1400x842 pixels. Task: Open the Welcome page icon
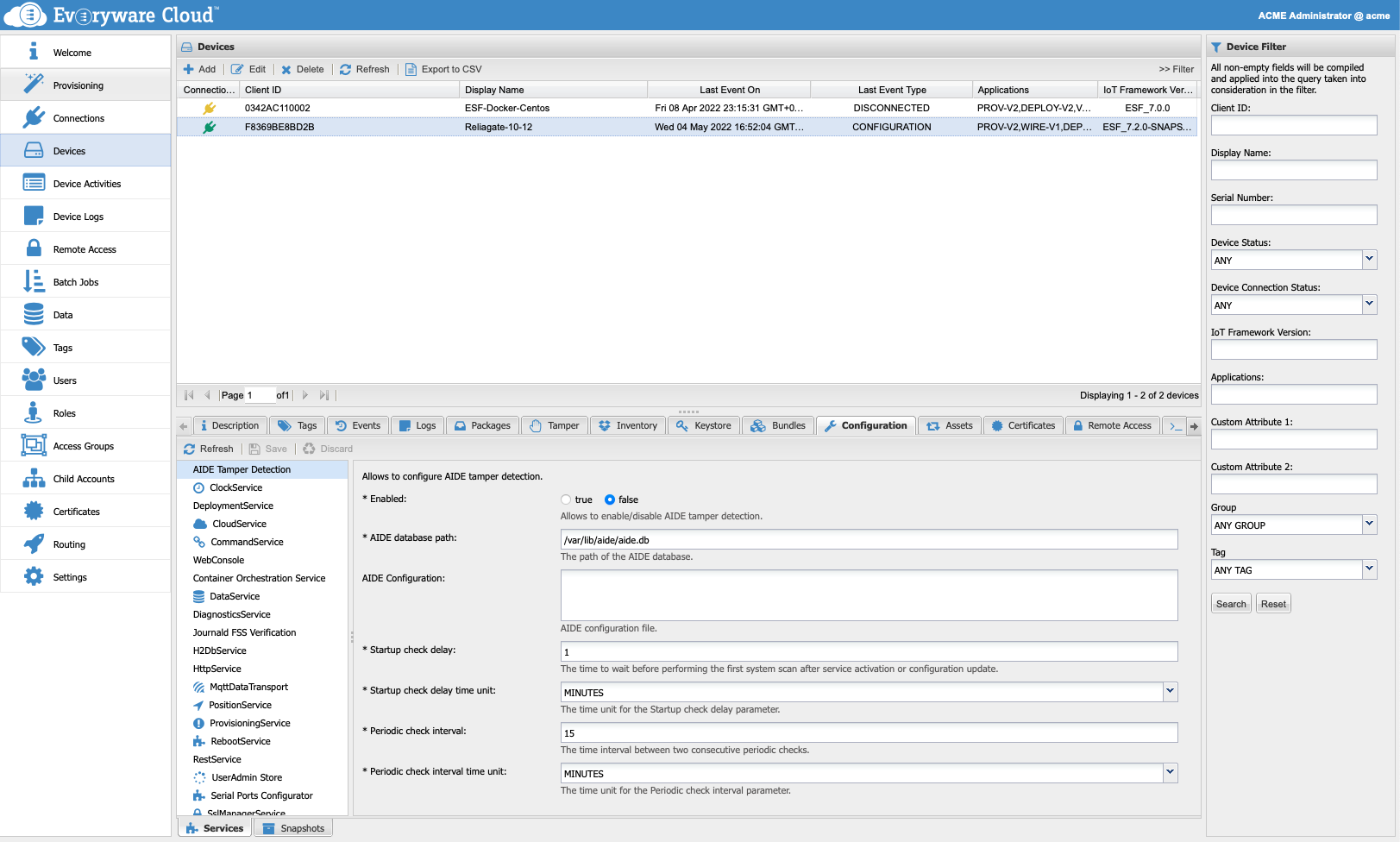click(33, 52)
